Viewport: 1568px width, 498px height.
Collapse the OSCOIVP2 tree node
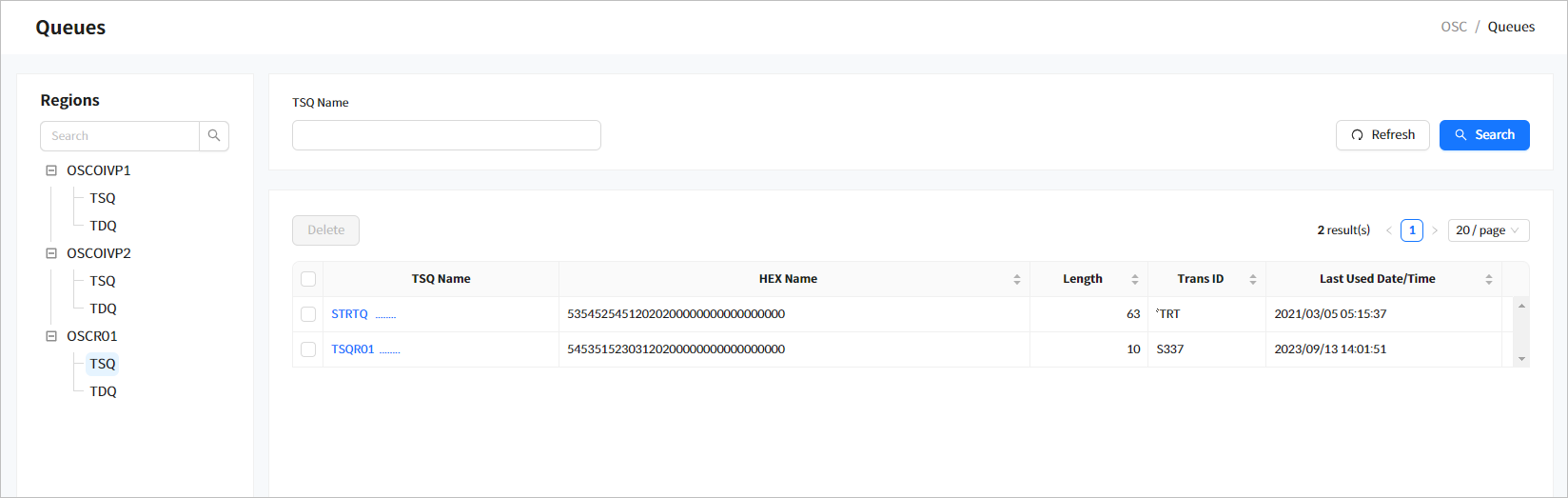tap(51, 253)
